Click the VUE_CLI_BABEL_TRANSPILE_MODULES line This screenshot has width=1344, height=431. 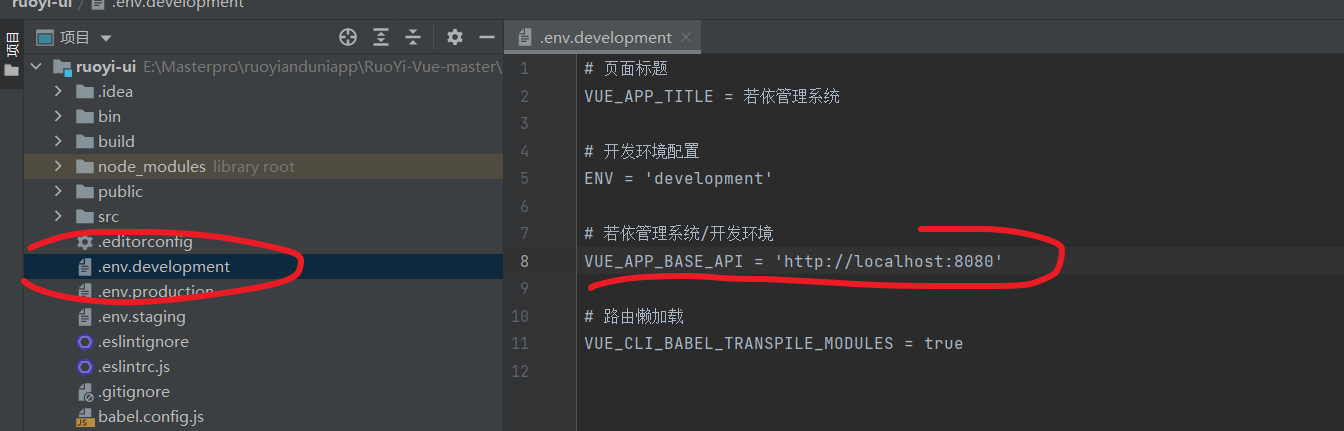pyautogui.click(x=774, y=343)
